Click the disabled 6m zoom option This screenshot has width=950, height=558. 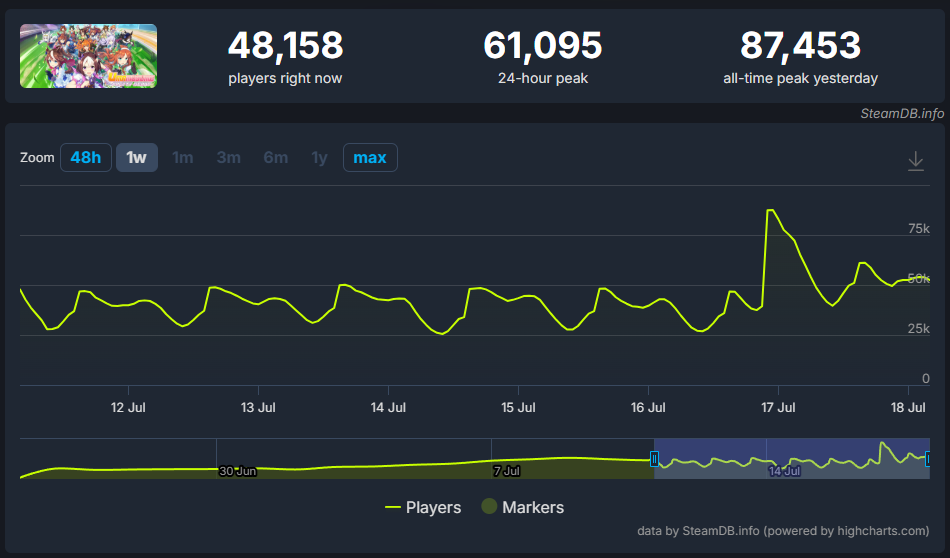pos(276,158)
